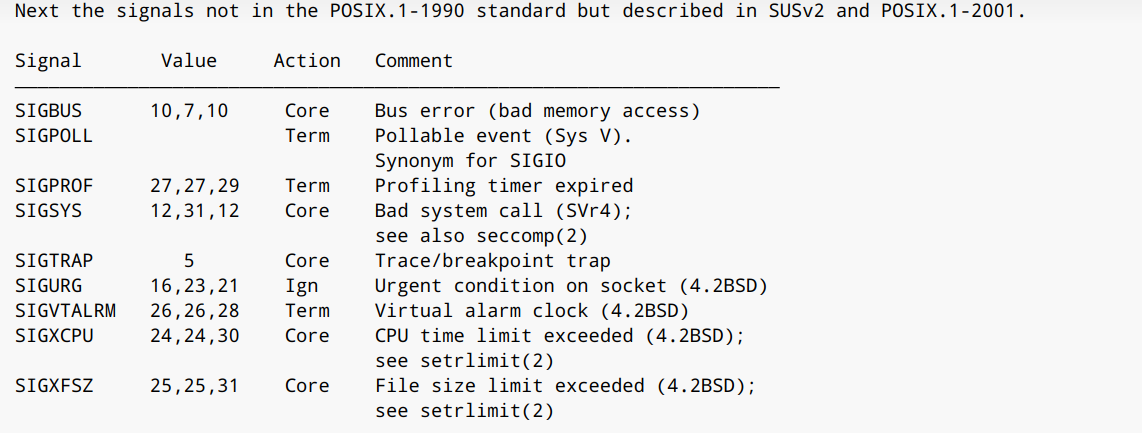Screen dimensions: 1142x433
Task: Click the value 10,7,10 for SIGBUS
Action: (x=189, y=111)
